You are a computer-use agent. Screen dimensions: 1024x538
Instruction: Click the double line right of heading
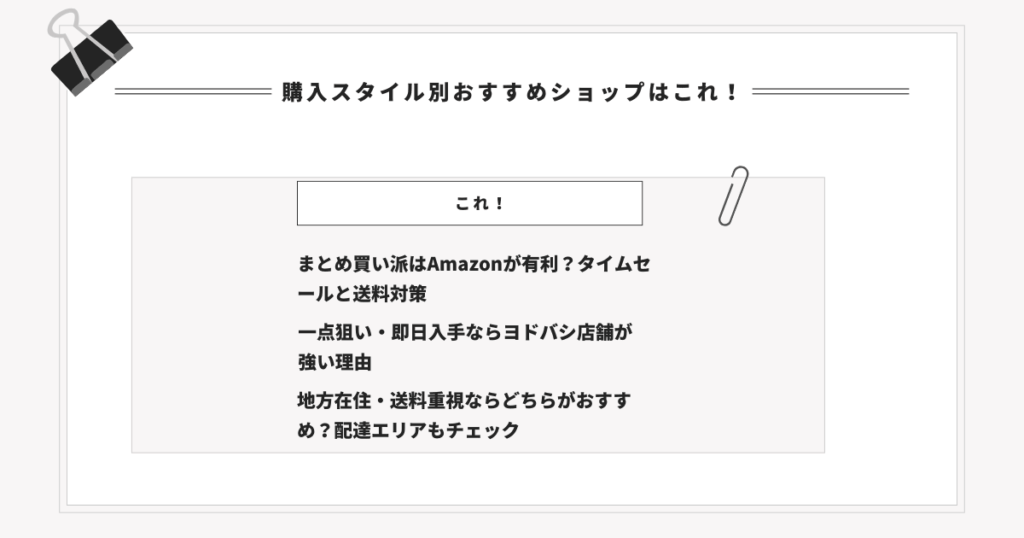coord(830,92)
